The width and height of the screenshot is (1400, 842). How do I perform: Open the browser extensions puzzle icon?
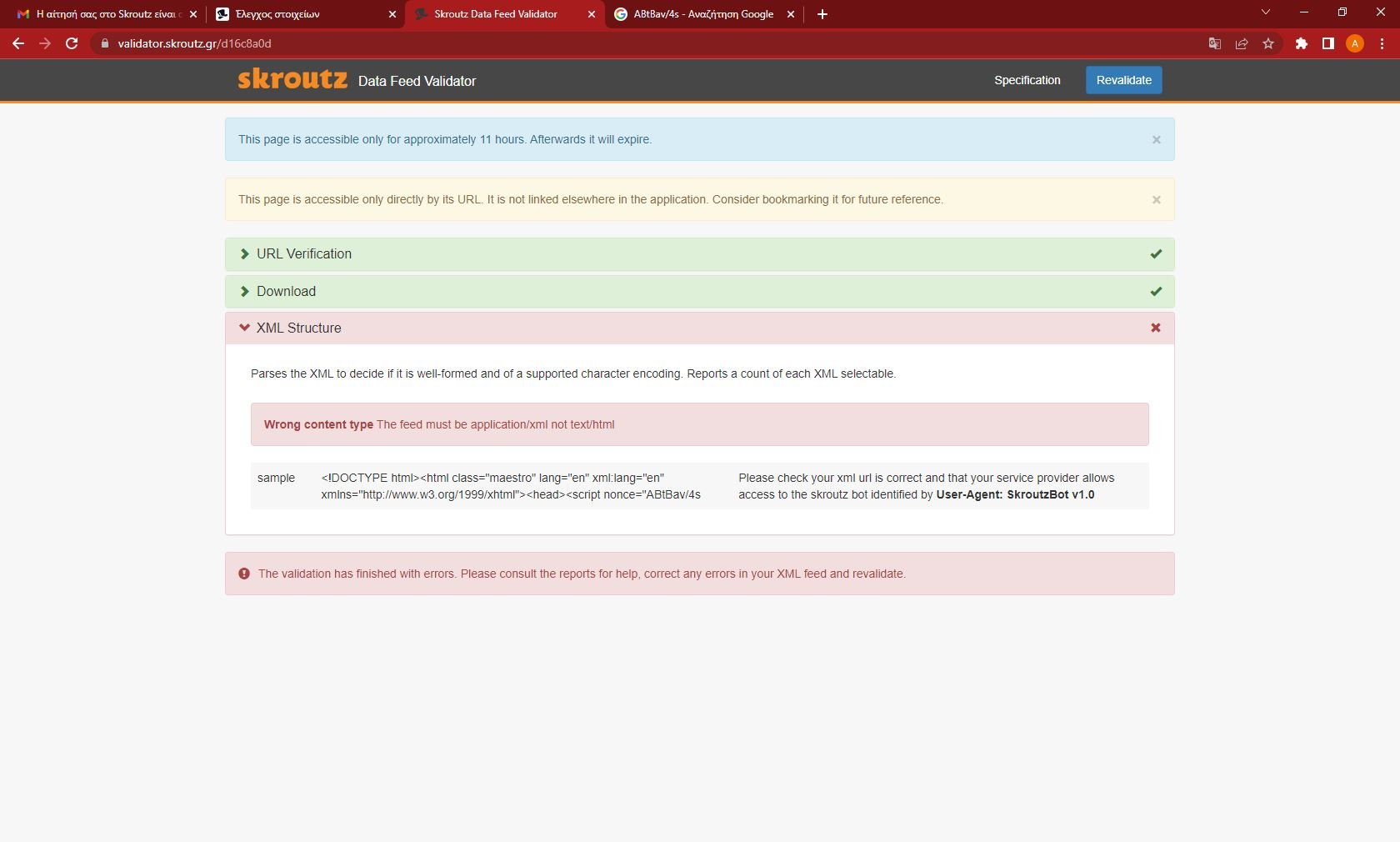pos(1301,43)
